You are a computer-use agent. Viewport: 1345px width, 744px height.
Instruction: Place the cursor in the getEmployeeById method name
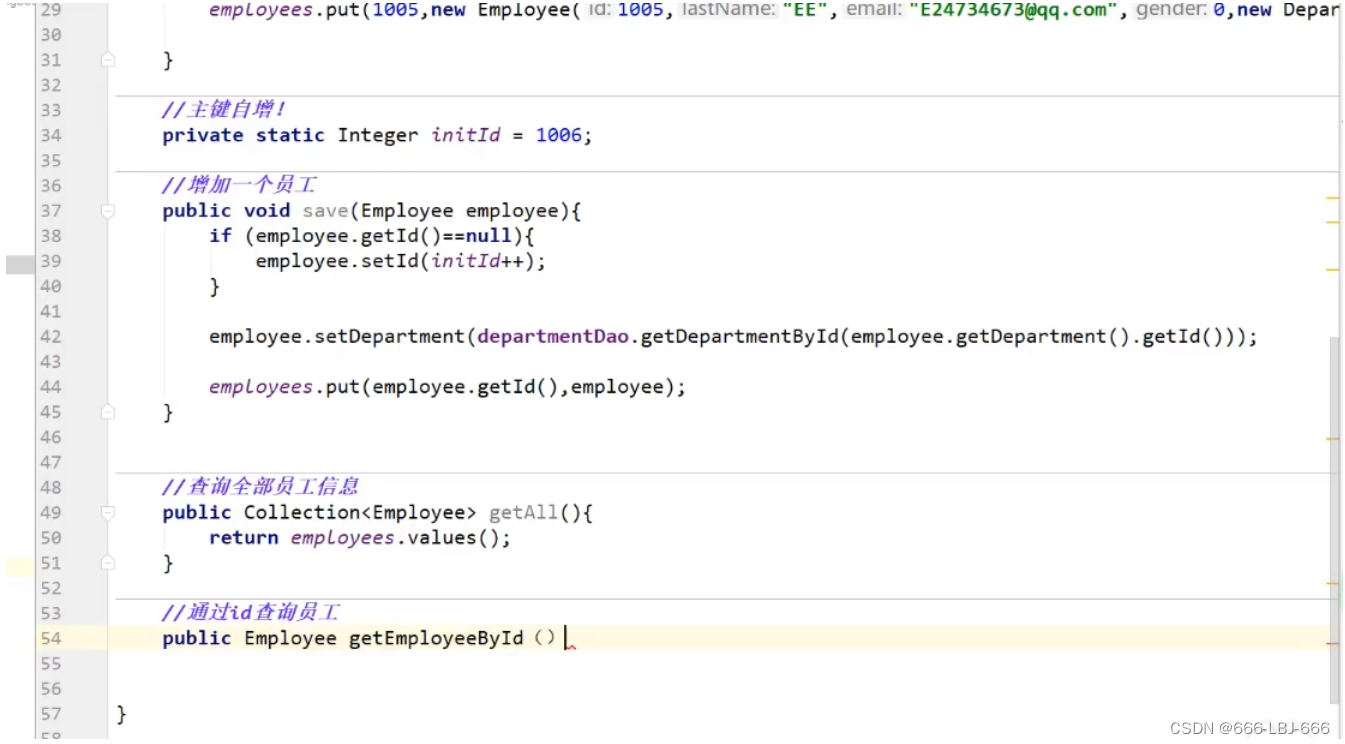[x=436, y=638]
